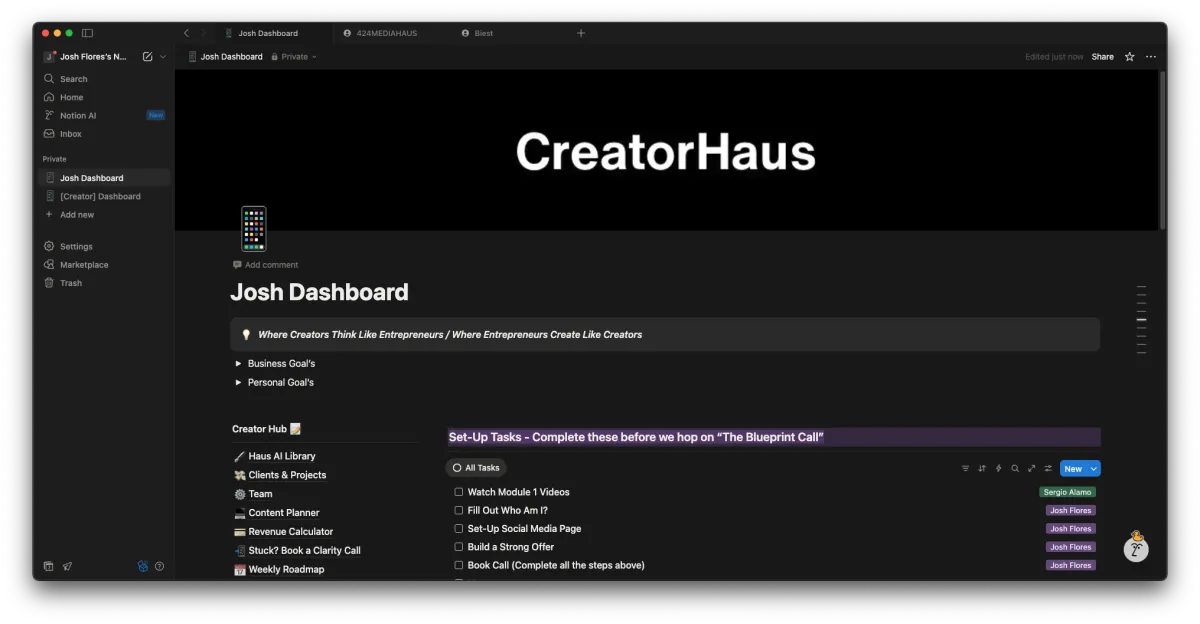This screenshot has width=1200, height=624.
Task: Check the Fill Out Who Am I? task
Action: pyautogui.click(x=459, y=510)
